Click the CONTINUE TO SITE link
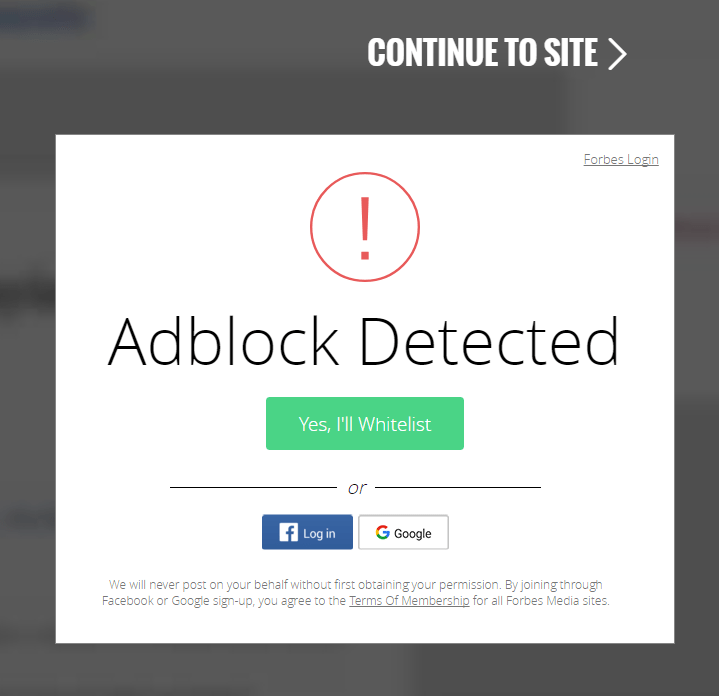Image resolution: width=719 pixels, height=696 pixels. tap(496, 53)
